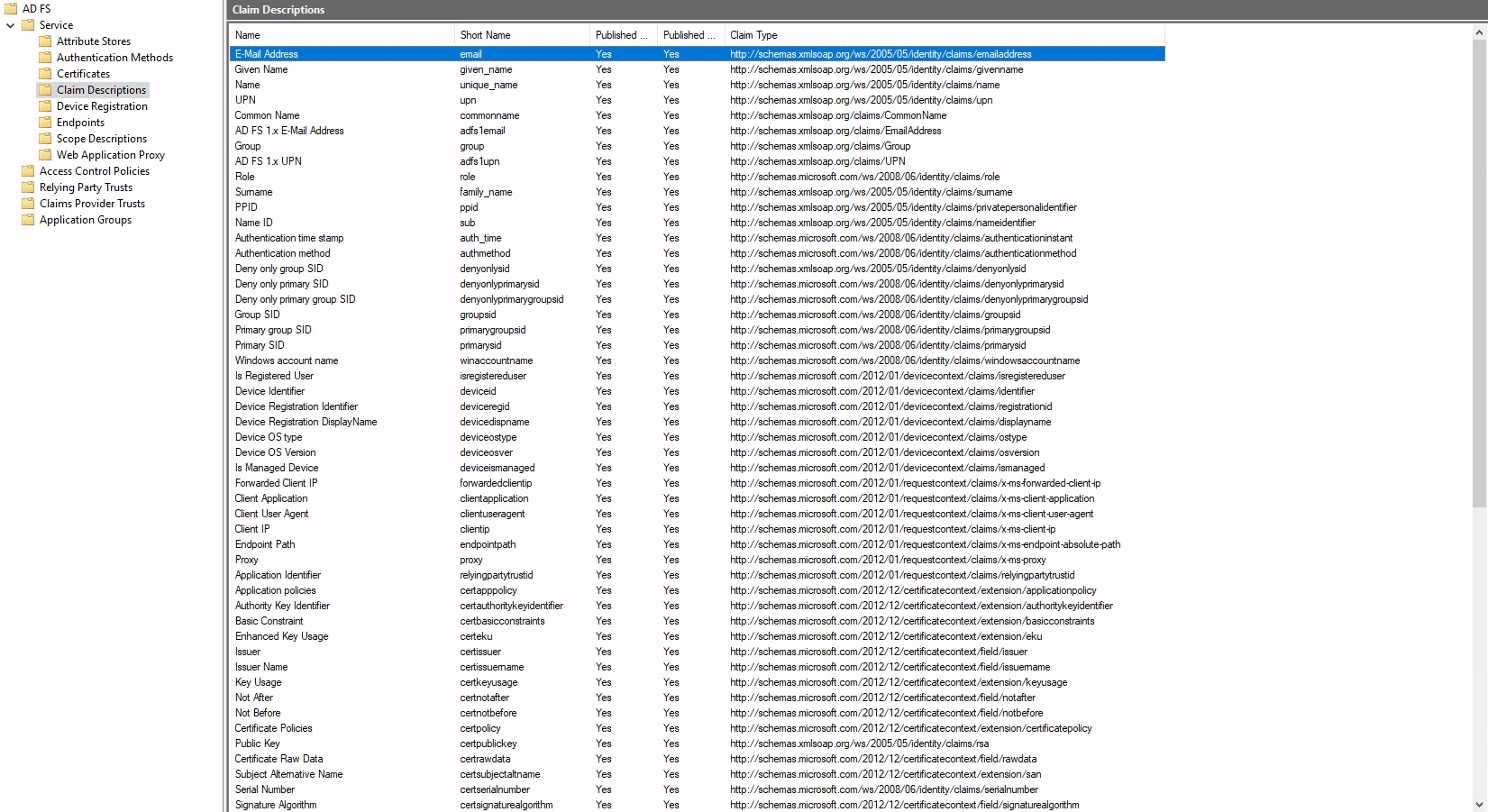Select Device Registration in the tree

point(102,106)
